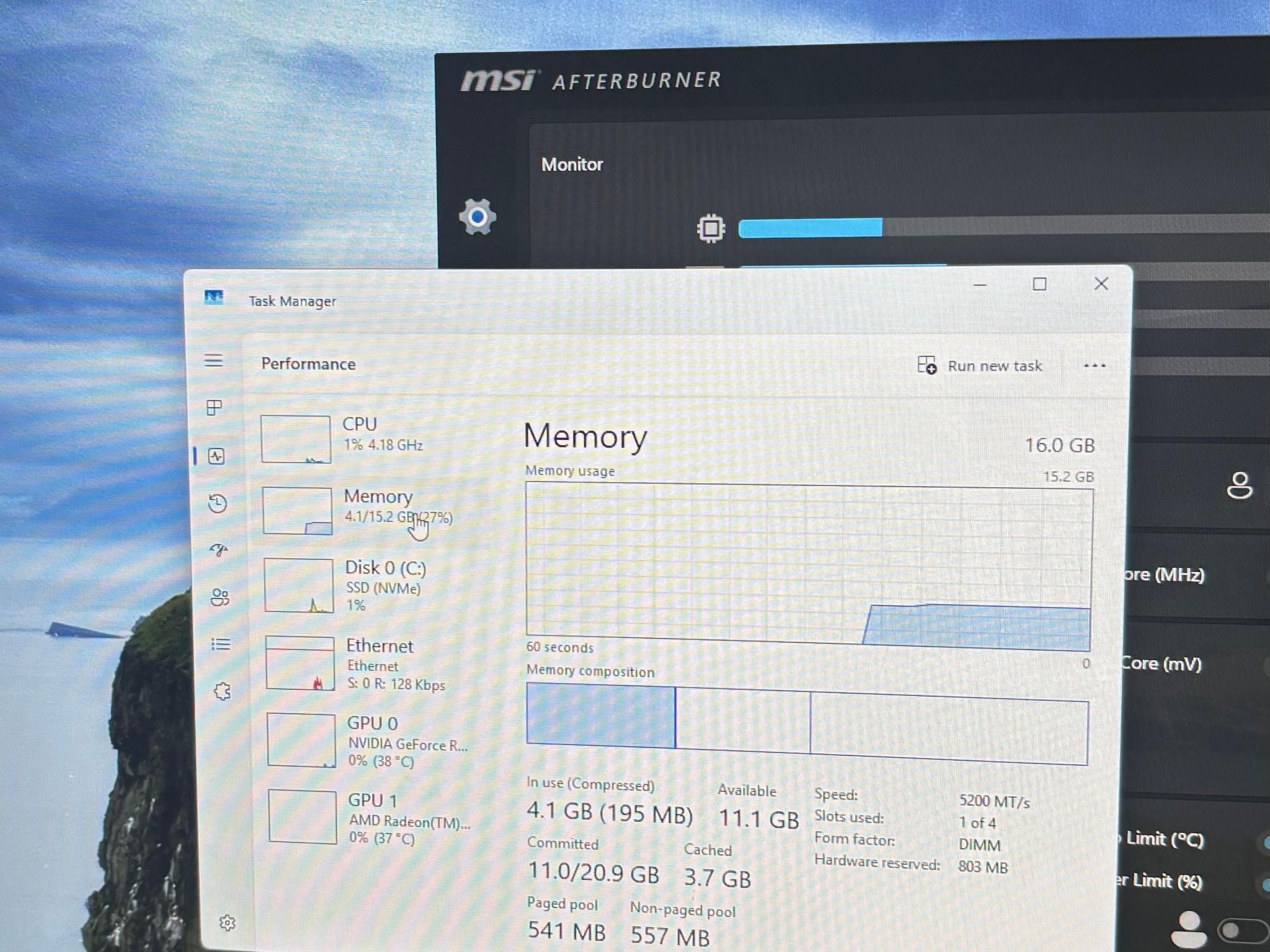Click the Paged pool 541 MB value
This screenshot has height=952, width=1270.
tap(567, 930)
